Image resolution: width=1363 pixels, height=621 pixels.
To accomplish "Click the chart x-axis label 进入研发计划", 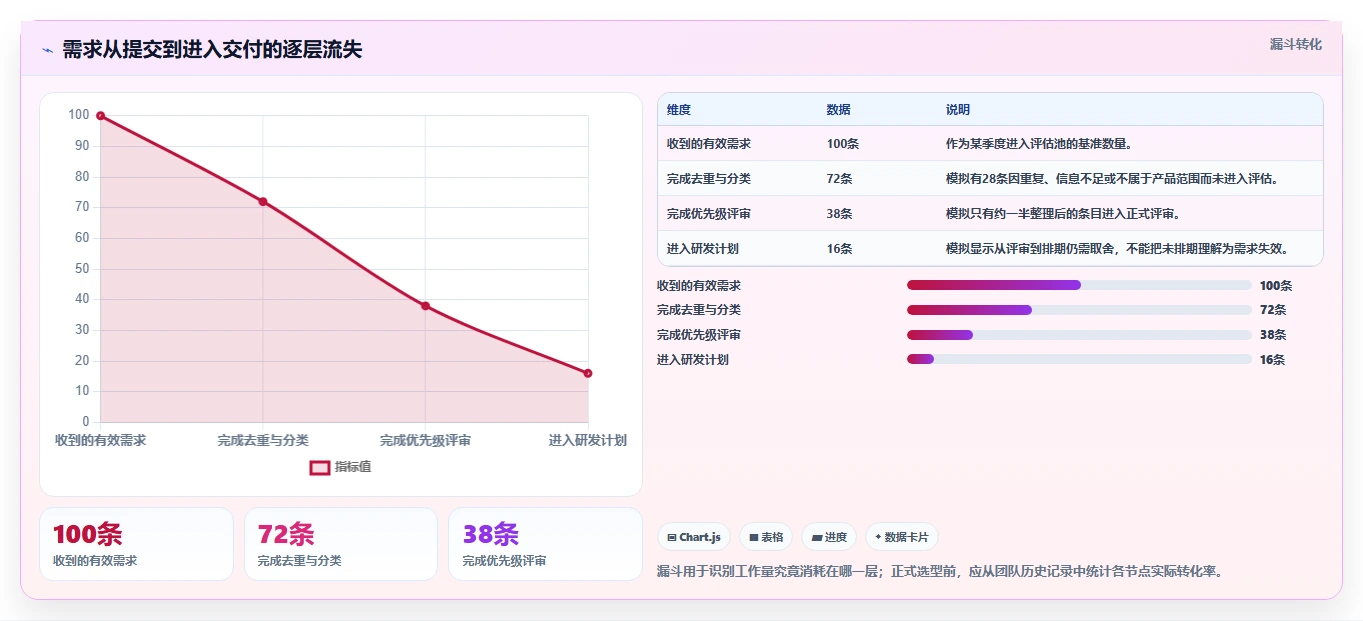I will [x=588, y=441].
